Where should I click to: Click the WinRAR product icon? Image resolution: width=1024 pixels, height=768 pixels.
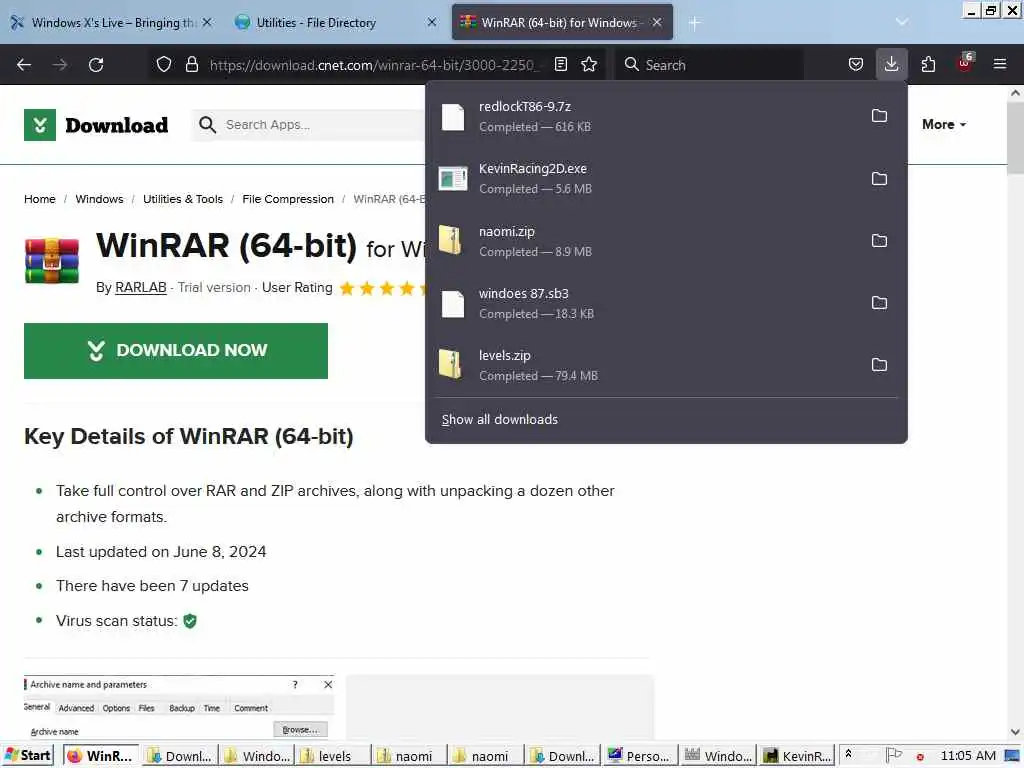click(x=52, y=261)
